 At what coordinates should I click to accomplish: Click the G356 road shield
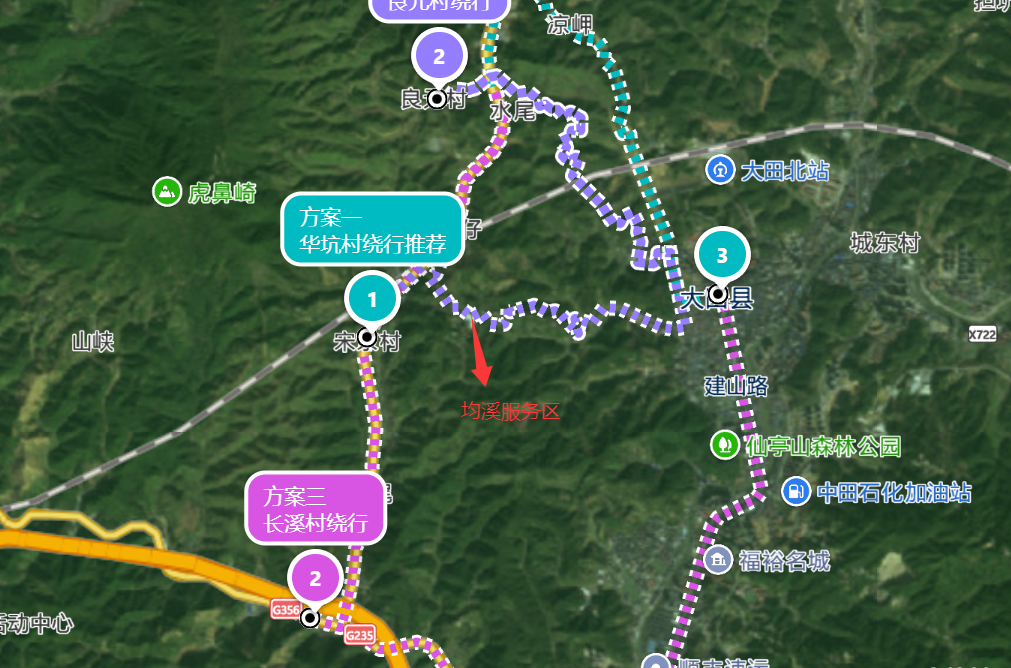285,610
